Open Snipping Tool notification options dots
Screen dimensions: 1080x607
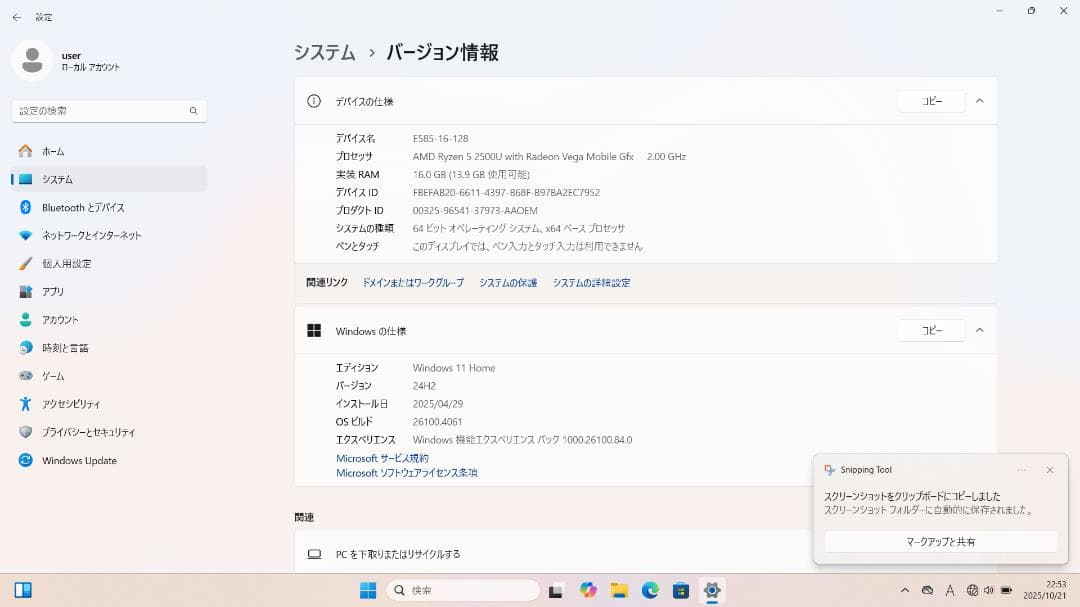(1021, 470)
